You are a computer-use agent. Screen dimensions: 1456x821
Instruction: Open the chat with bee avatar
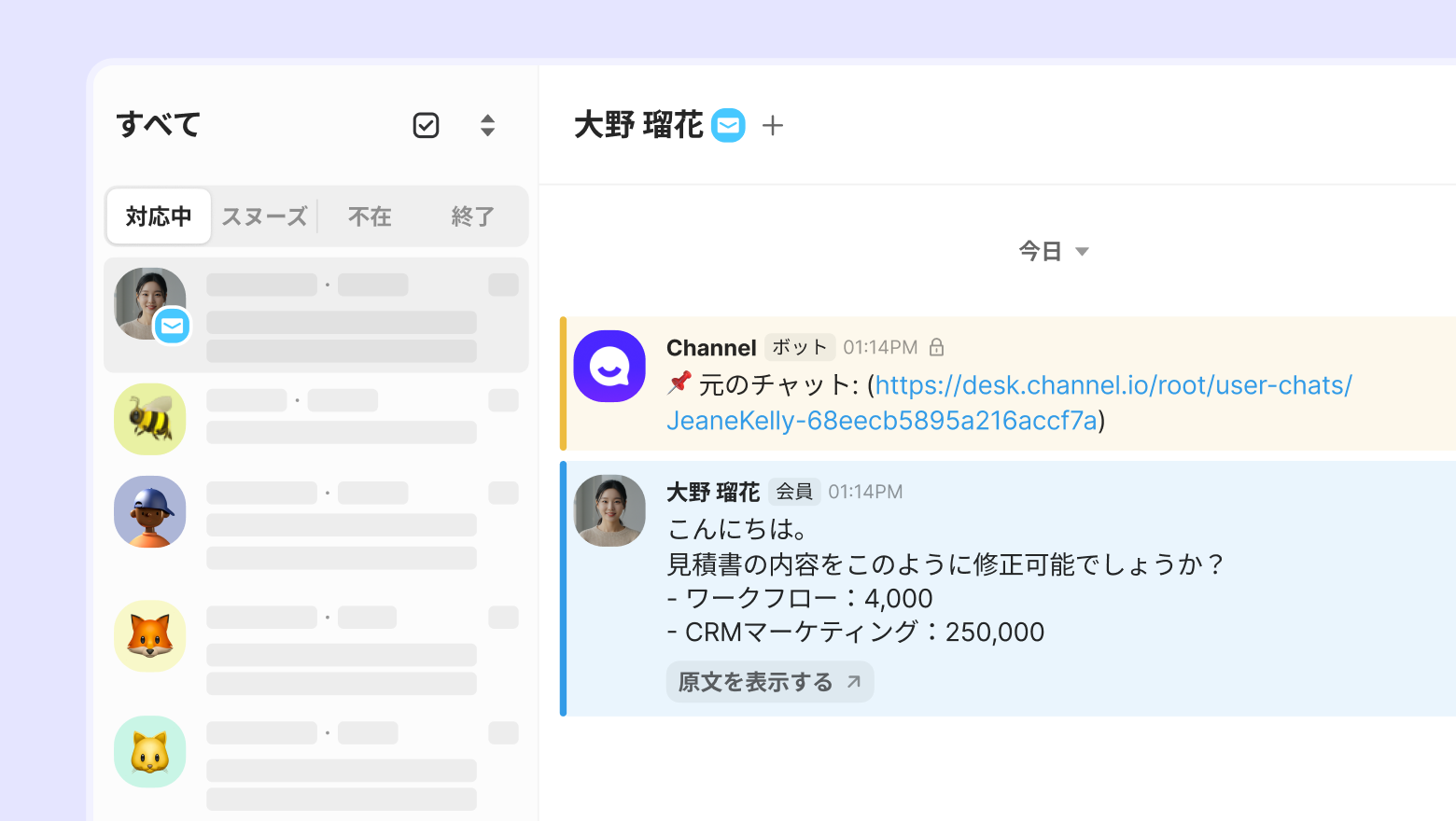tap(316, 420)
